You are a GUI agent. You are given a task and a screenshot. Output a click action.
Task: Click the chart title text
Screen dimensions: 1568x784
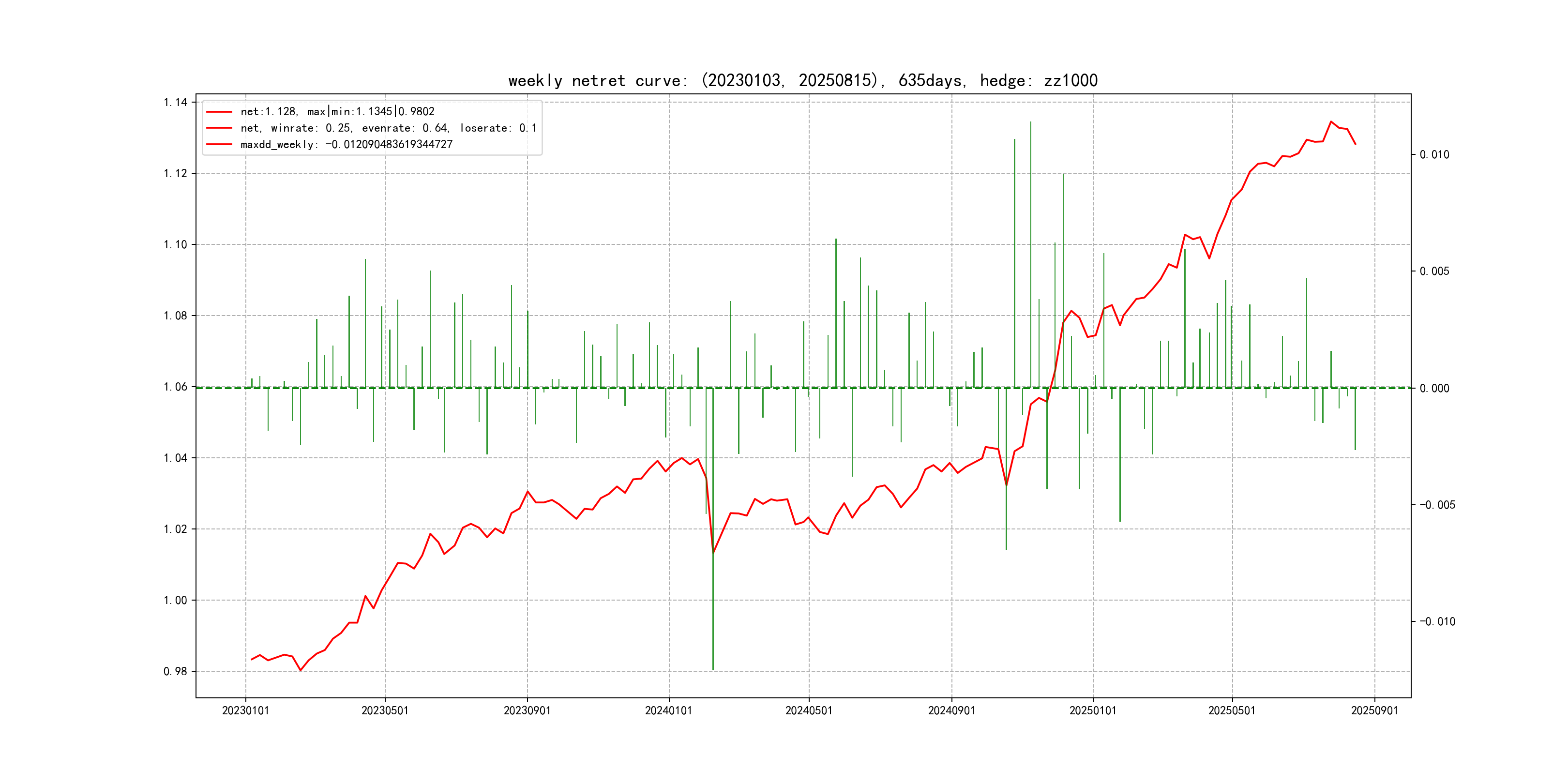pyautogui.click(x=802, y=80)
